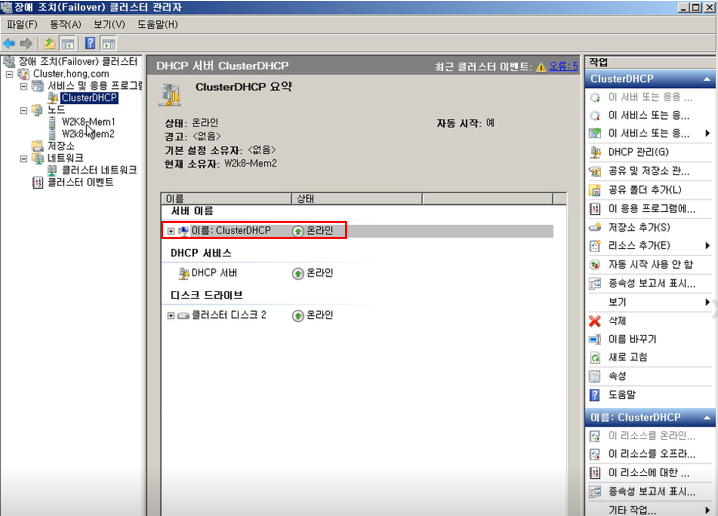718x516 pixels.
Task: Click the Back arrow toolbar icon
Action: point(9,43)
